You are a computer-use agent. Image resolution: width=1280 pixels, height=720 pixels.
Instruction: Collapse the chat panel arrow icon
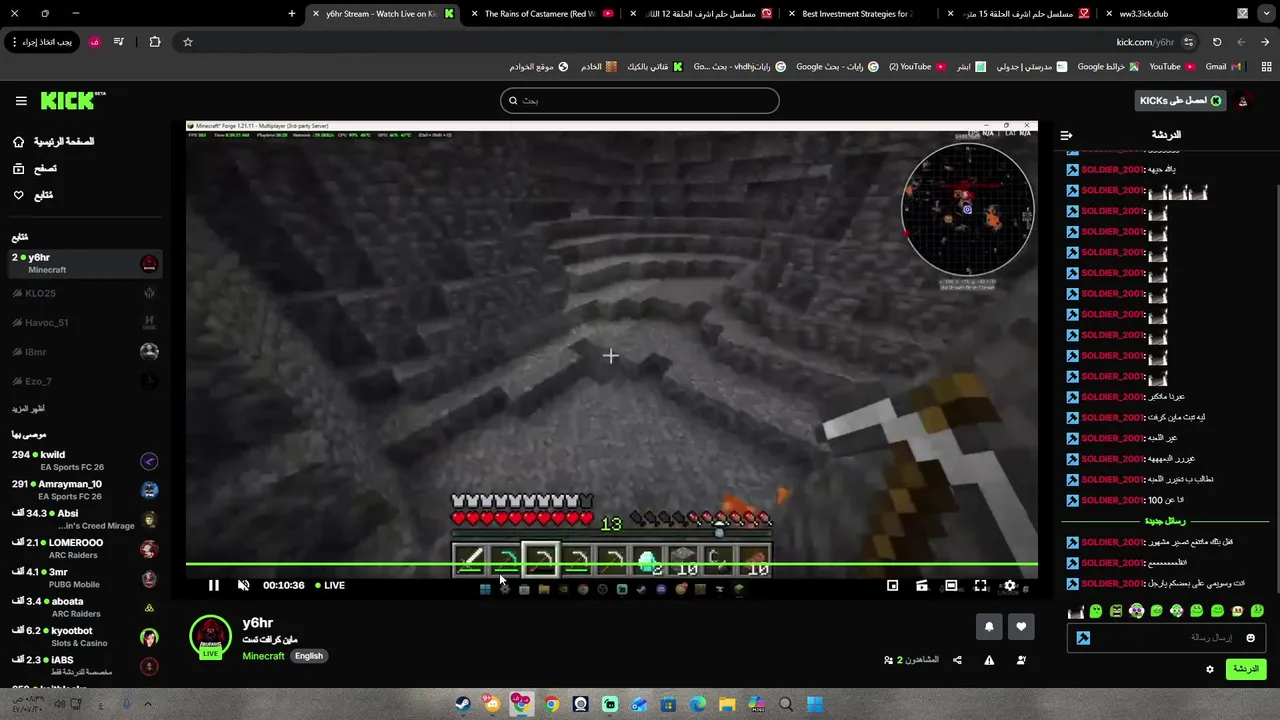coord(1066,135)
